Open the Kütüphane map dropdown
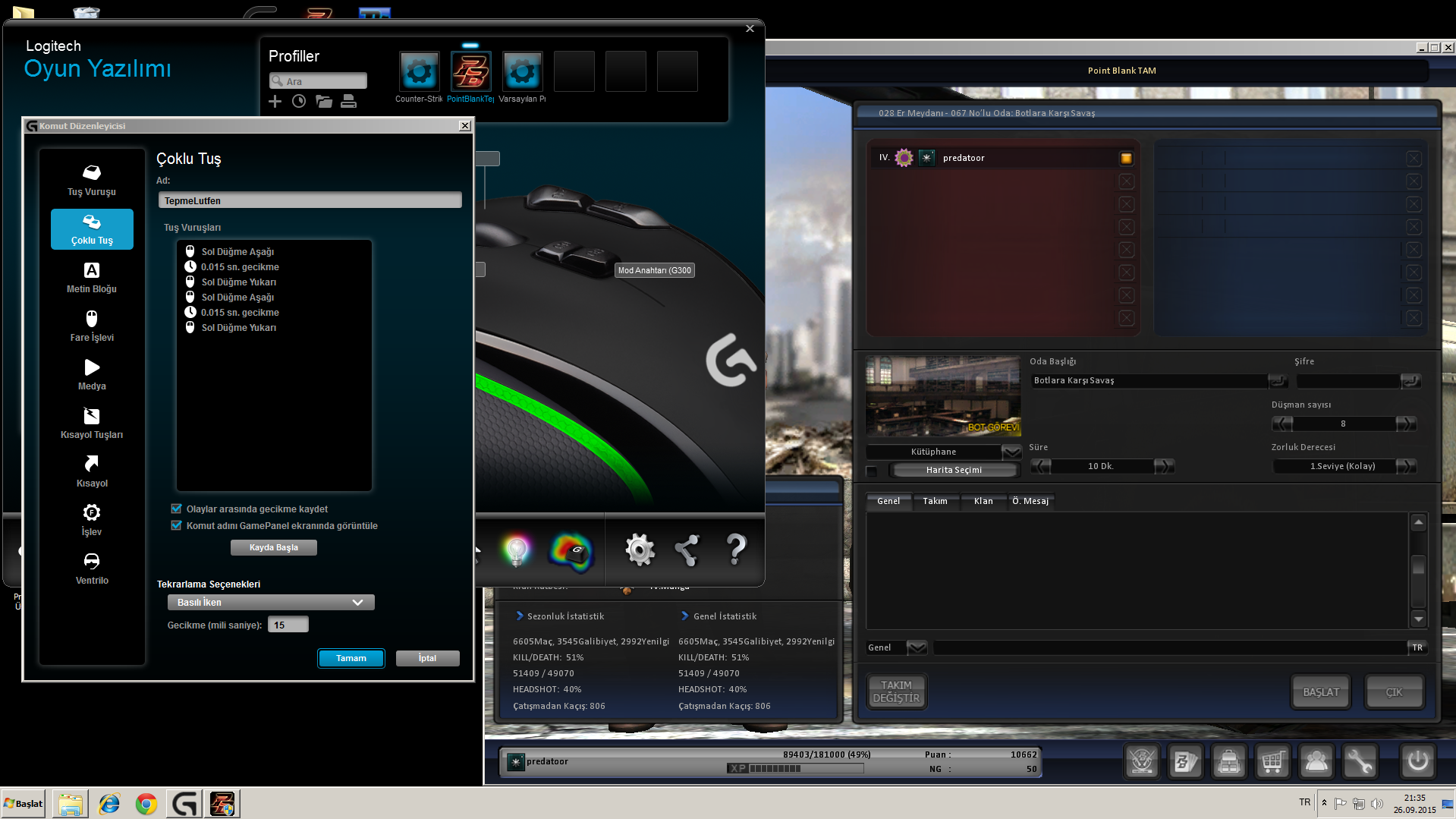1456x819 pixels. [x=1011, y=452]
